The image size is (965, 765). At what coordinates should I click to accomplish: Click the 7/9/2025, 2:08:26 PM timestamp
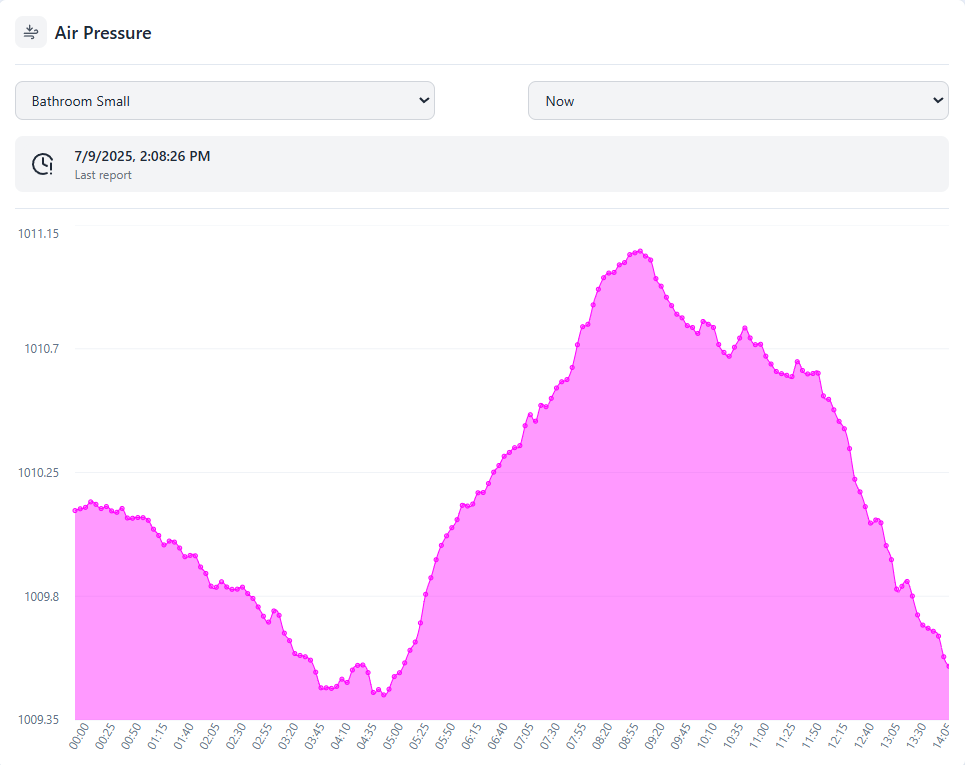[x=142, y=156]
